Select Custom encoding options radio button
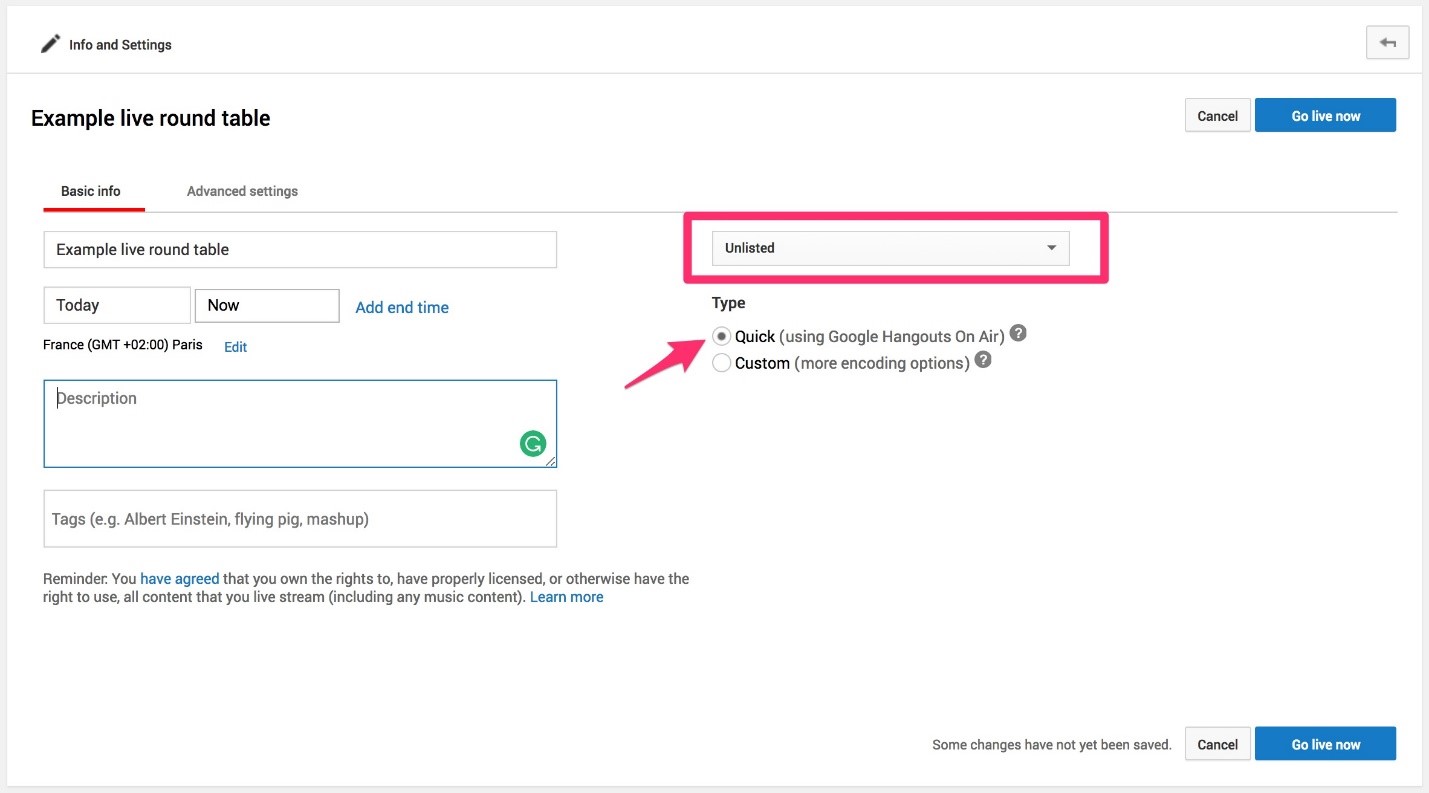The image size is (1429, 793). tap(721, 363)
